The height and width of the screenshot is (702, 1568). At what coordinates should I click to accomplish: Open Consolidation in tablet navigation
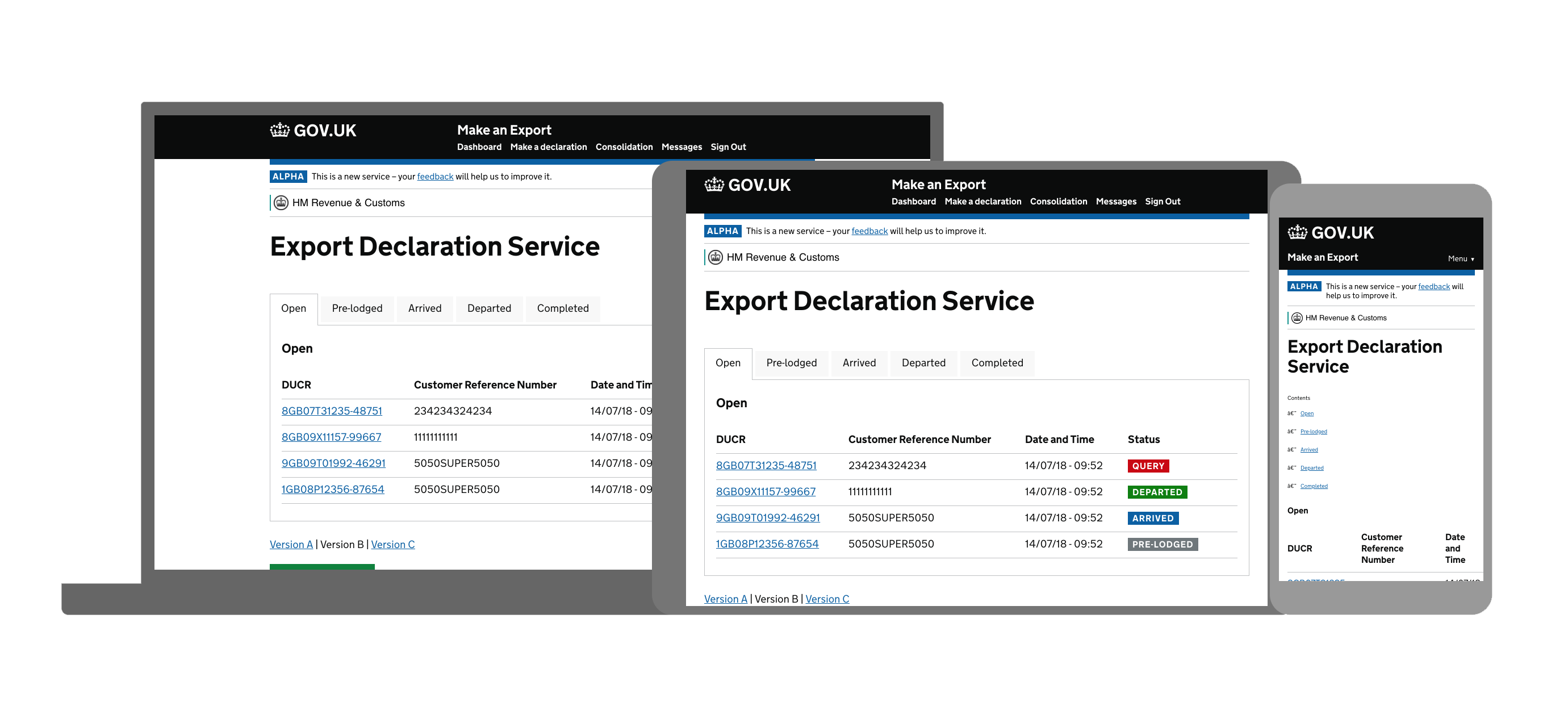[x=1058, y=202]
